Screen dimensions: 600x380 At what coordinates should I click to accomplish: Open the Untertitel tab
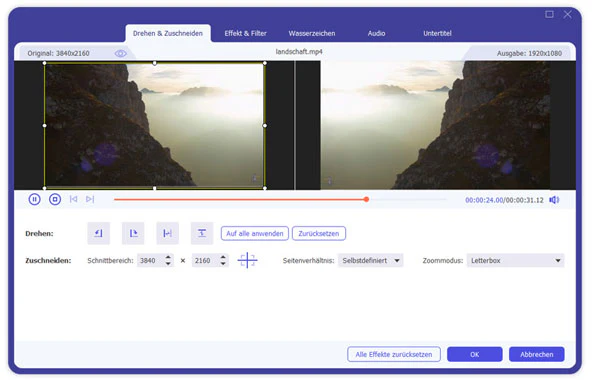click(437, 33)
